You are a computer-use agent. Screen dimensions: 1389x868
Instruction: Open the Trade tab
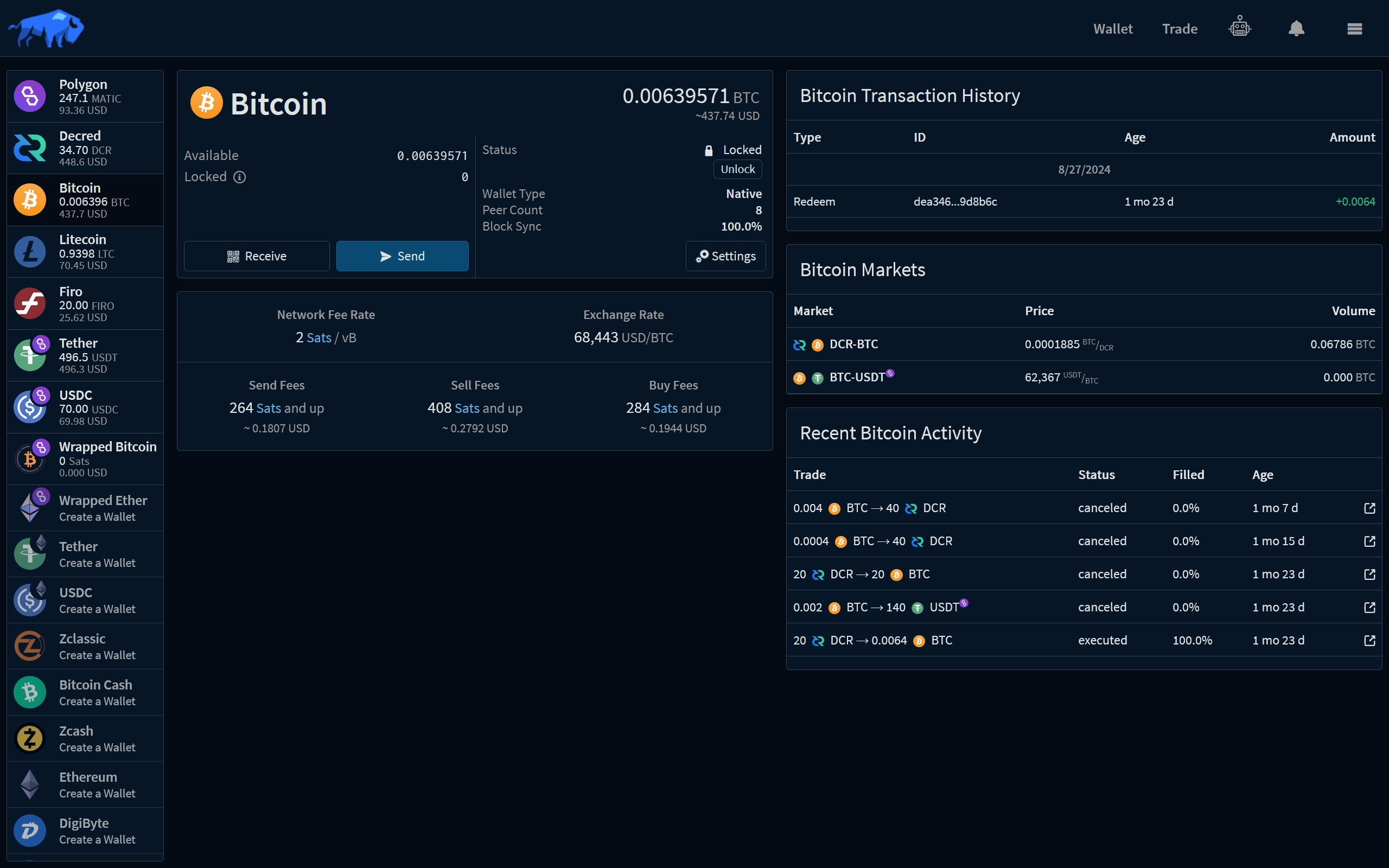(1180, 29)
